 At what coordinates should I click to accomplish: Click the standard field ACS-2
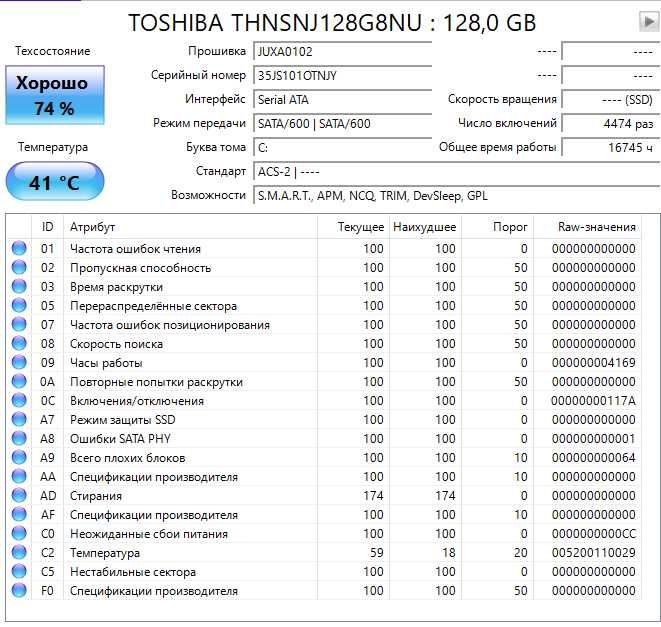[457, 172]
